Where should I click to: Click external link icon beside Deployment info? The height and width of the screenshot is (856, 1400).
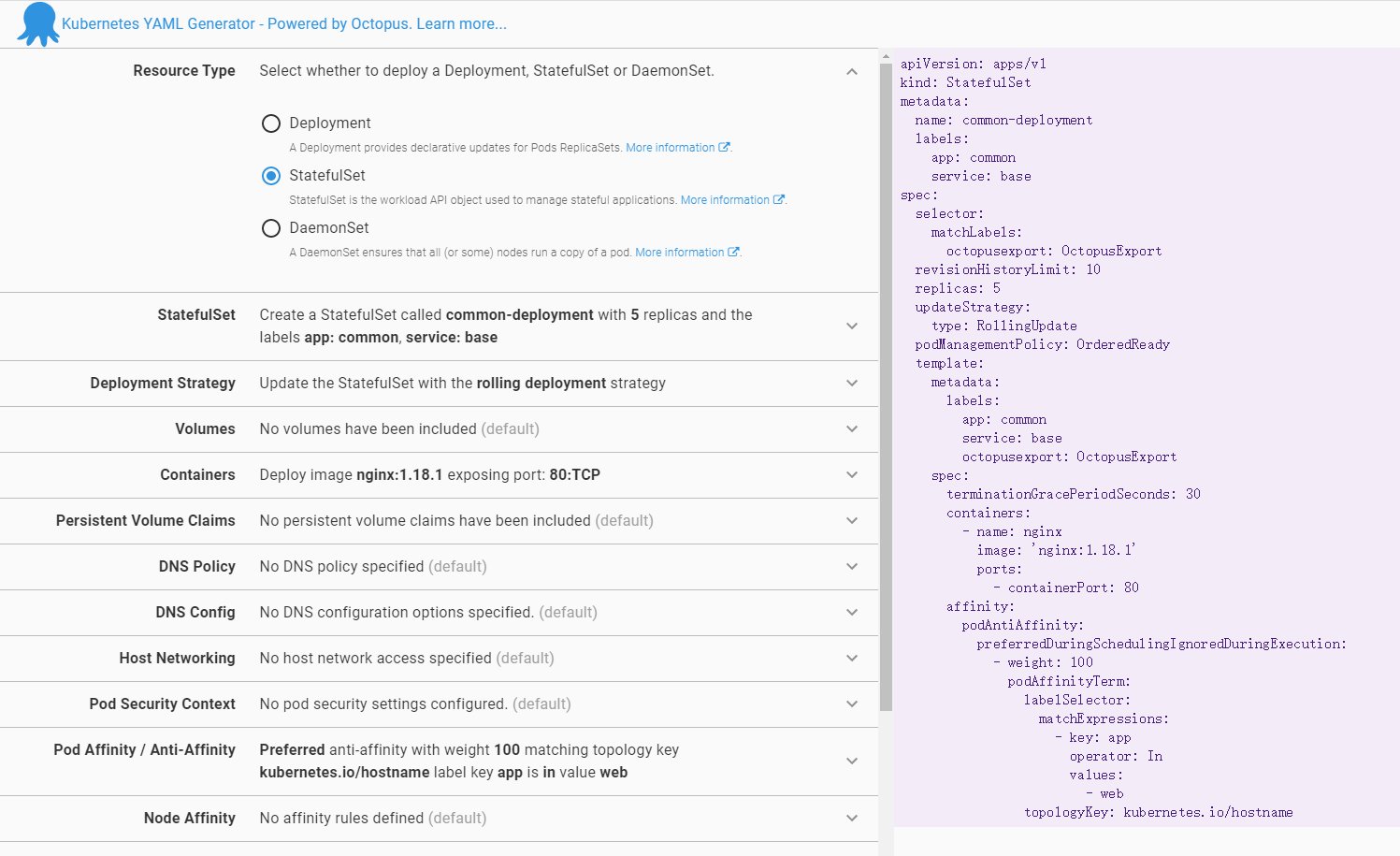724,148
